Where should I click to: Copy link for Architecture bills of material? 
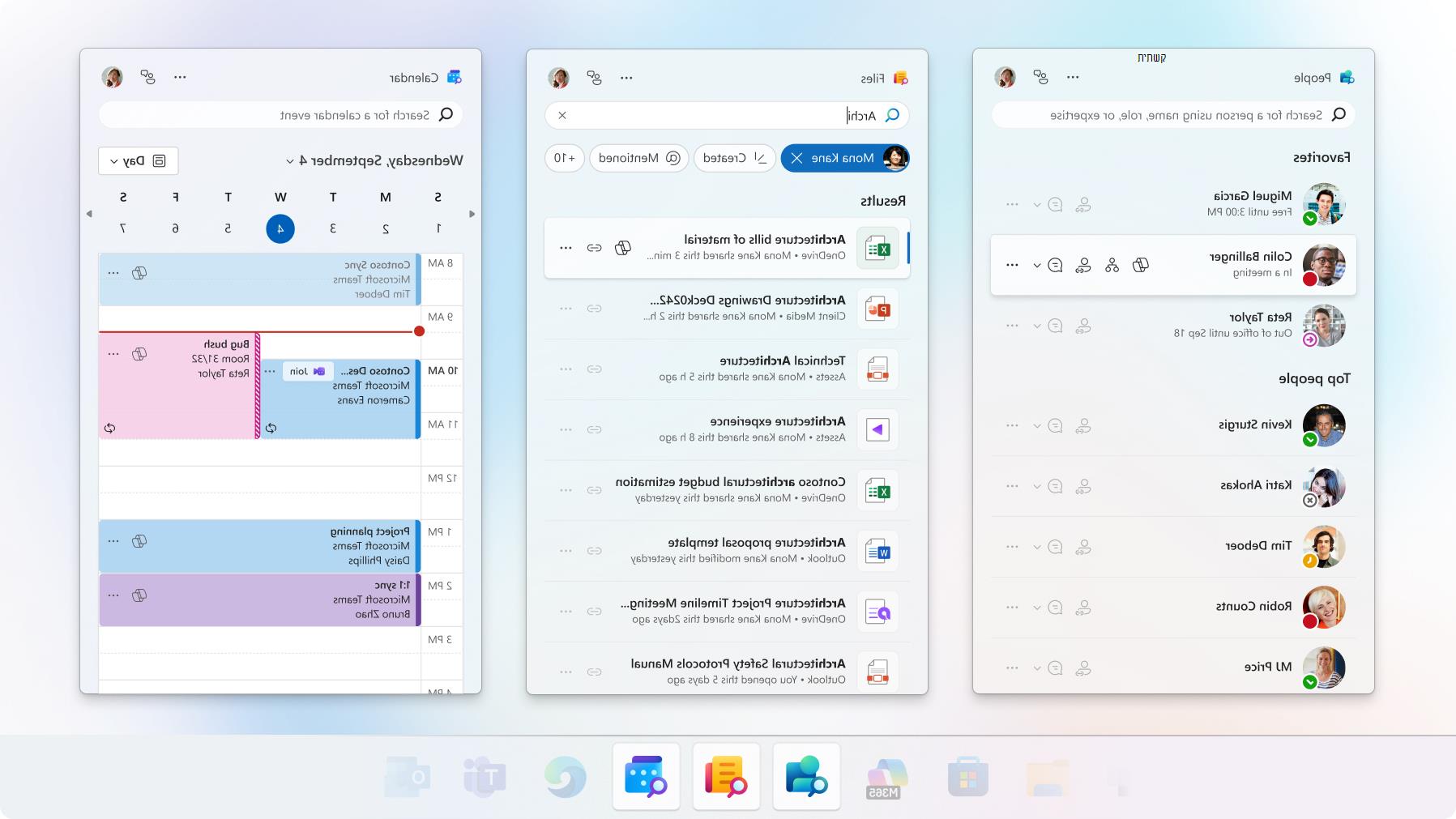(x=594, y=248)
